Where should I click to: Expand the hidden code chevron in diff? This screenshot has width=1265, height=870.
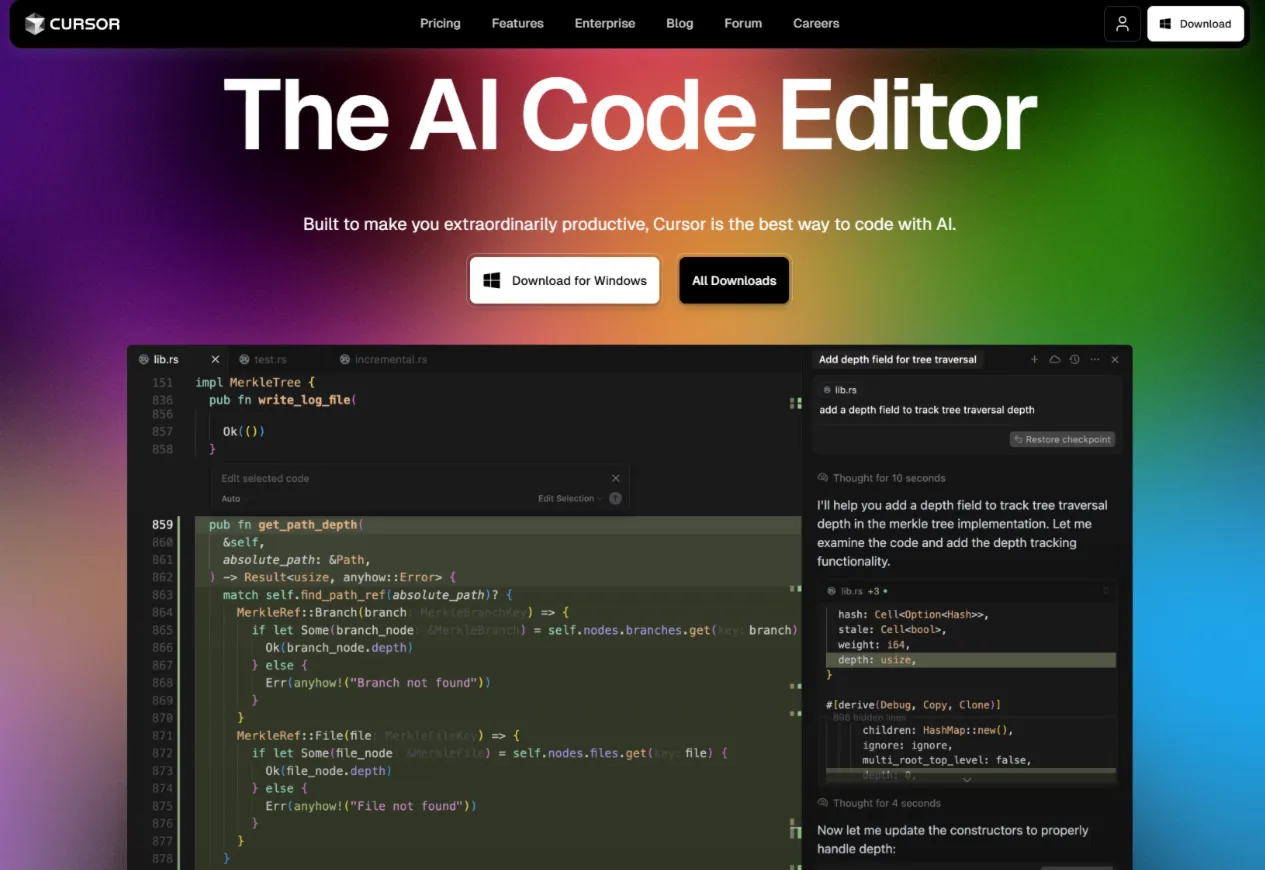pyautogui.click(x=967, y=779)
